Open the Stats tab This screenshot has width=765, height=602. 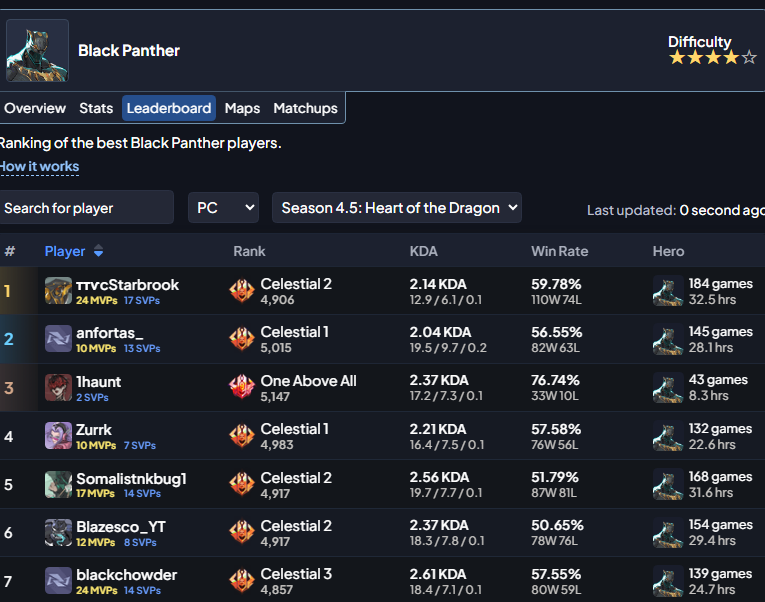coord(96,108)
